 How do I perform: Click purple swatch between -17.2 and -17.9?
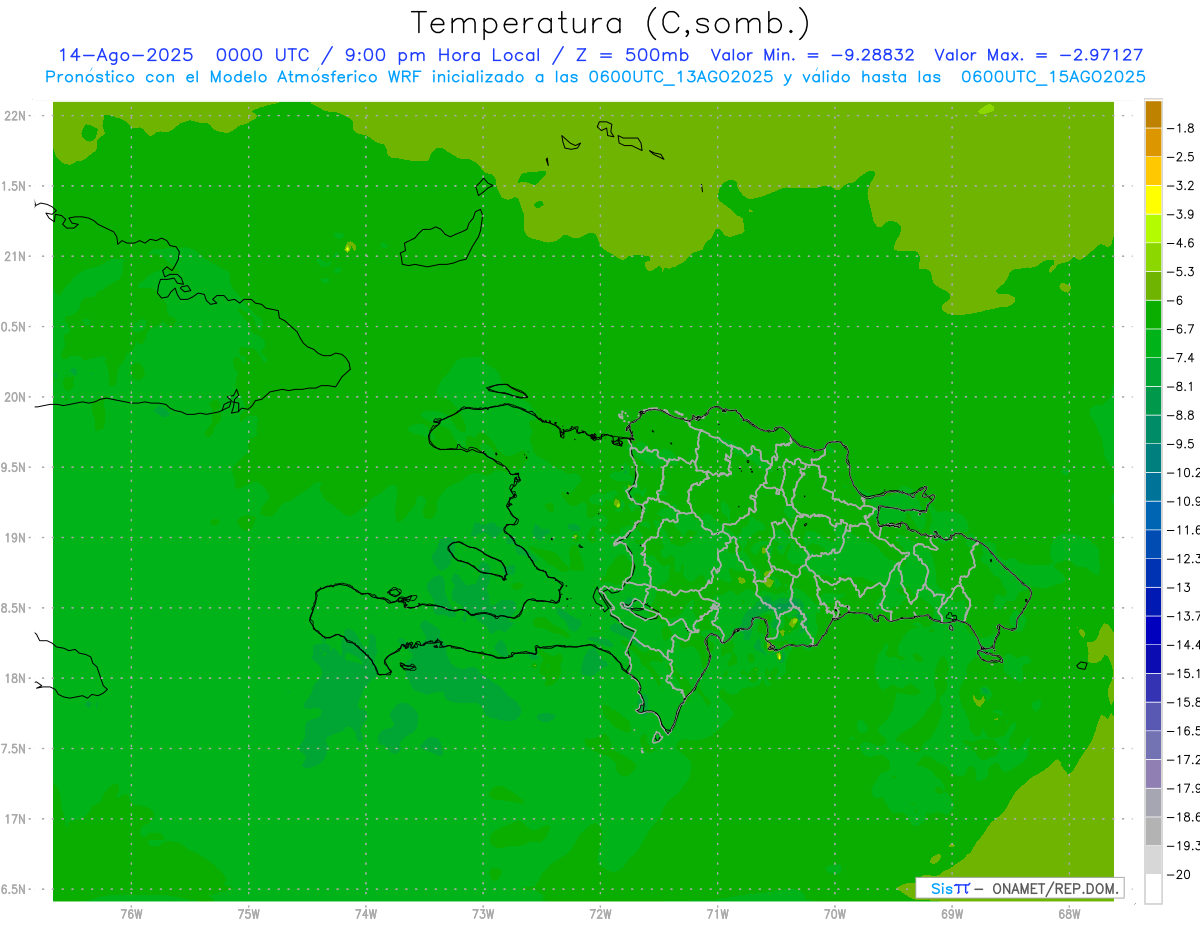(x=1153, y=774)
